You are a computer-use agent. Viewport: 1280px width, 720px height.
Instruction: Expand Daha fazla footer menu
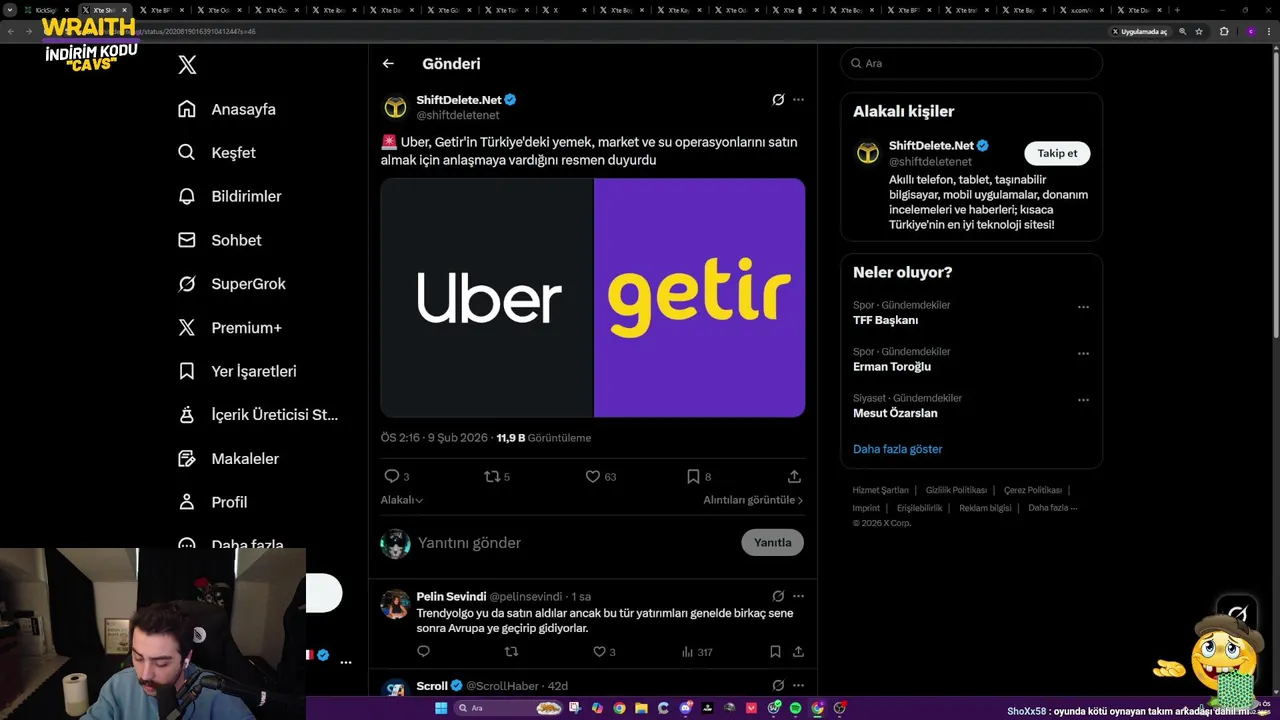coord(1052,508)
